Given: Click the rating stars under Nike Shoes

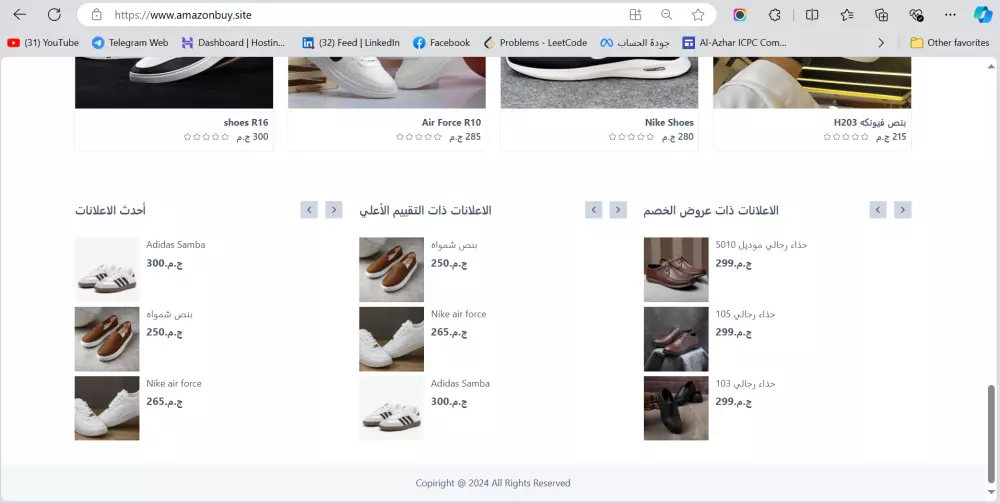Looking at the screenshot, I should tap(631, 136).
